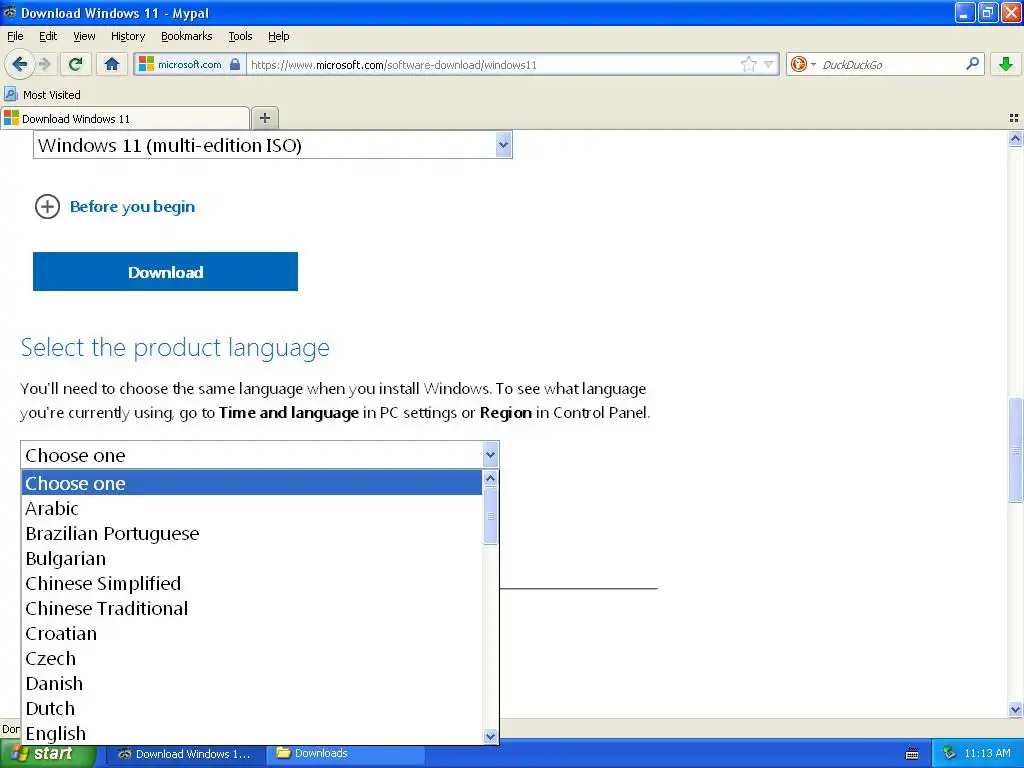The height and width of the screenshot is (768, 1024).
Task: Click the DuckDuckGo search input field
Action: [889, 64]
